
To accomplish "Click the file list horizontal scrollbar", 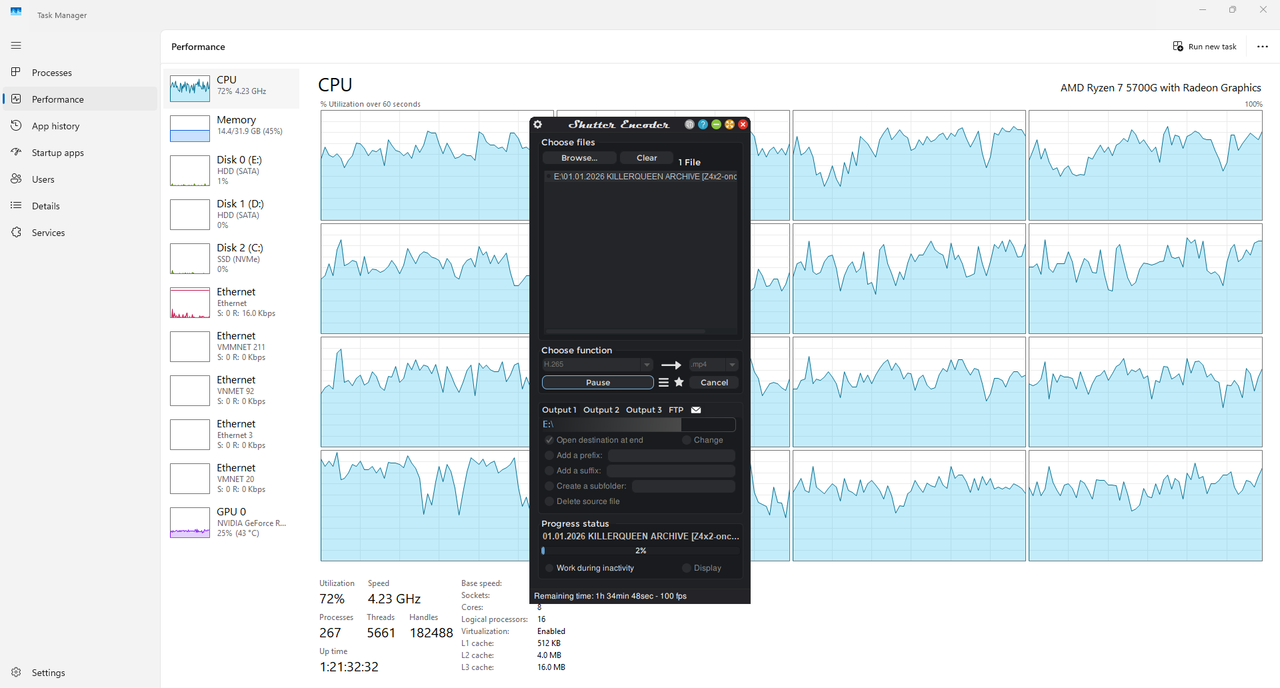I will [624, 331].
